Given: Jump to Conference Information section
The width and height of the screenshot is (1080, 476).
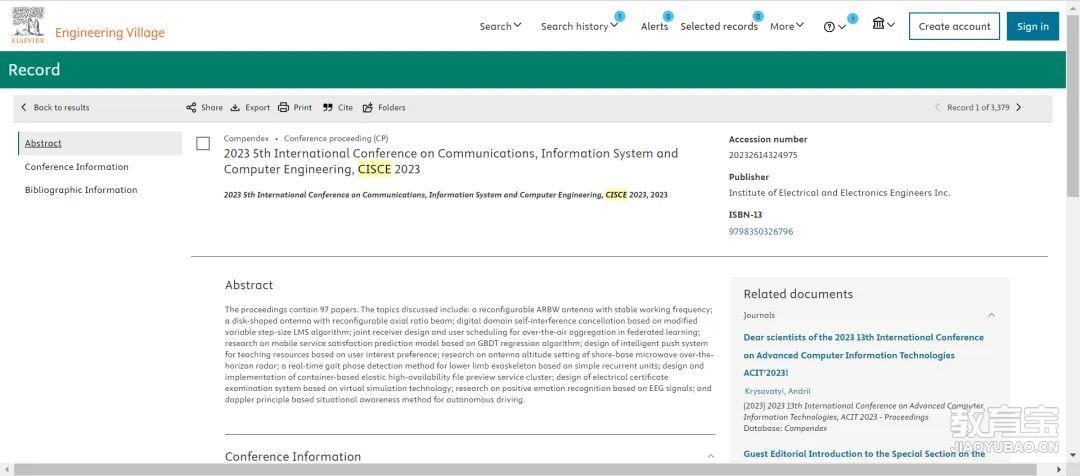Looking at the screenshot, I should click(x=76, y=167).
